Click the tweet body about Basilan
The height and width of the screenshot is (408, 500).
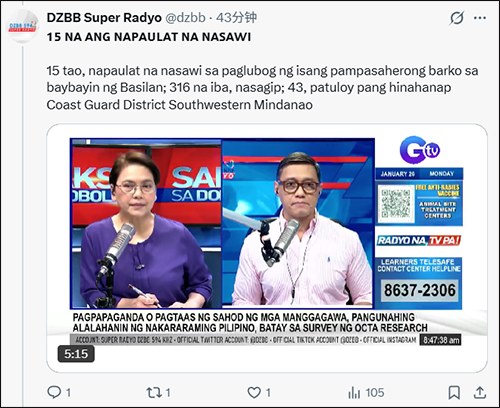point(262,88)
